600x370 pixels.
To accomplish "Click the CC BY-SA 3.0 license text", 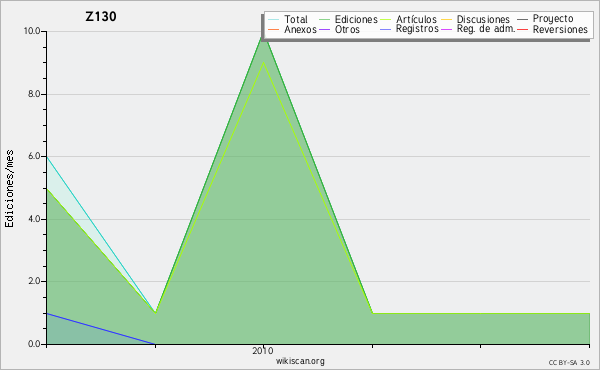I will tap(569, 363).
